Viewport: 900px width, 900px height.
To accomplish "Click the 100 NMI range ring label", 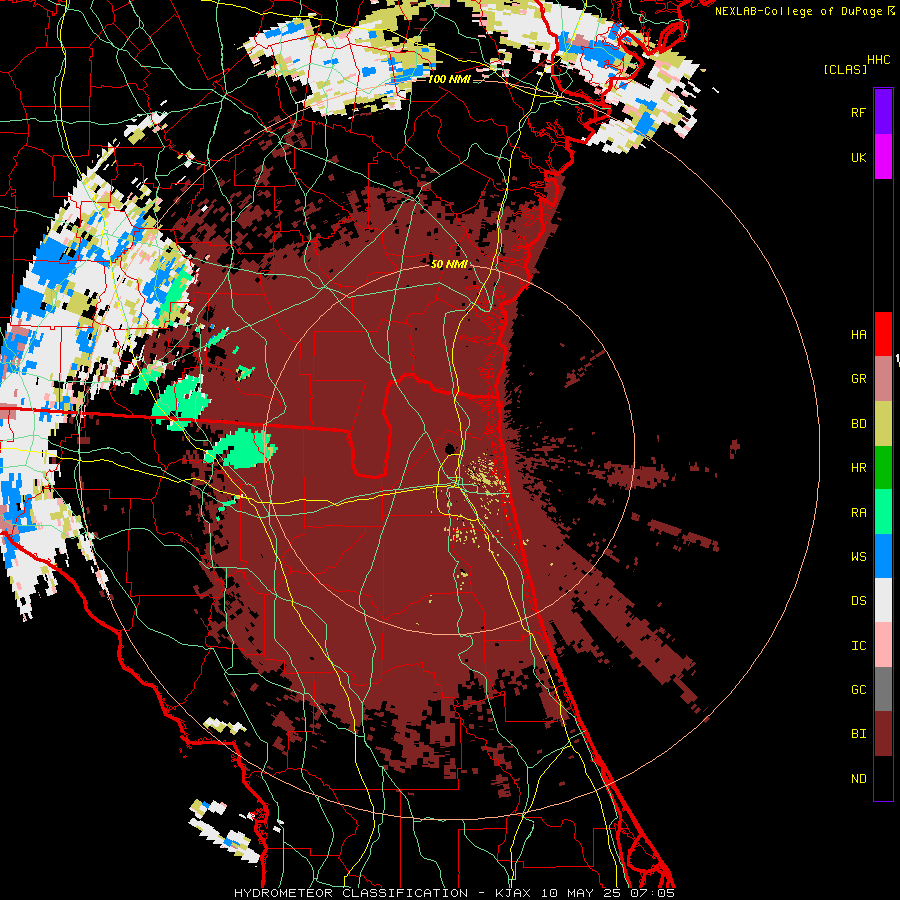I will coord(448,79).
